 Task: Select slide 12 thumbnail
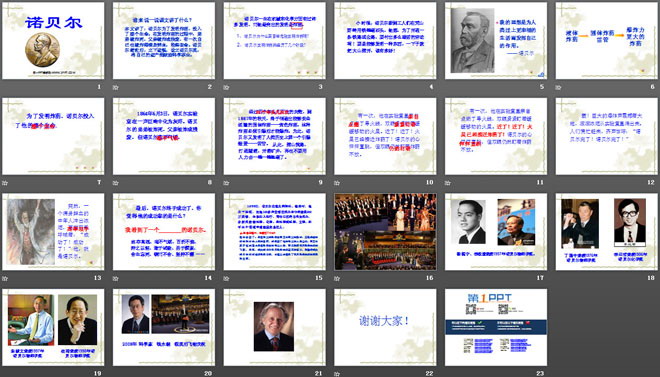[607, 136]
